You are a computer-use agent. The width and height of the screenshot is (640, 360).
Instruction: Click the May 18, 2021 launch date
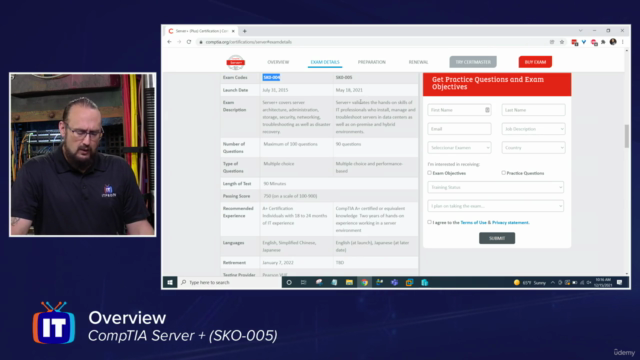click(349, 90)
